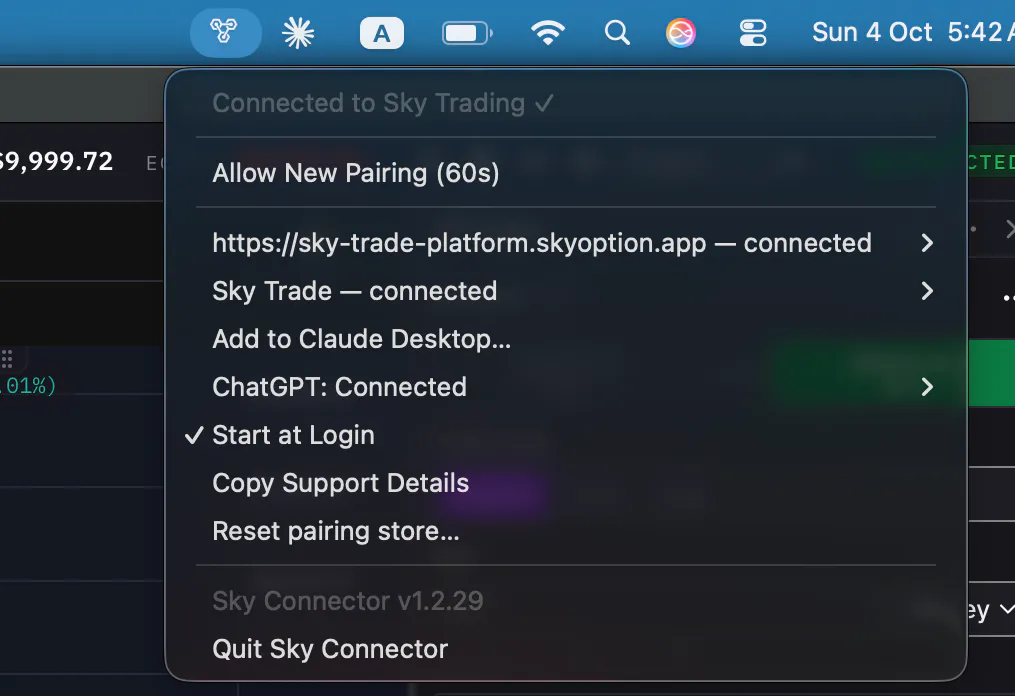
Task: Expand chevron beside ChatGPT: Connected
Action: 927,387
